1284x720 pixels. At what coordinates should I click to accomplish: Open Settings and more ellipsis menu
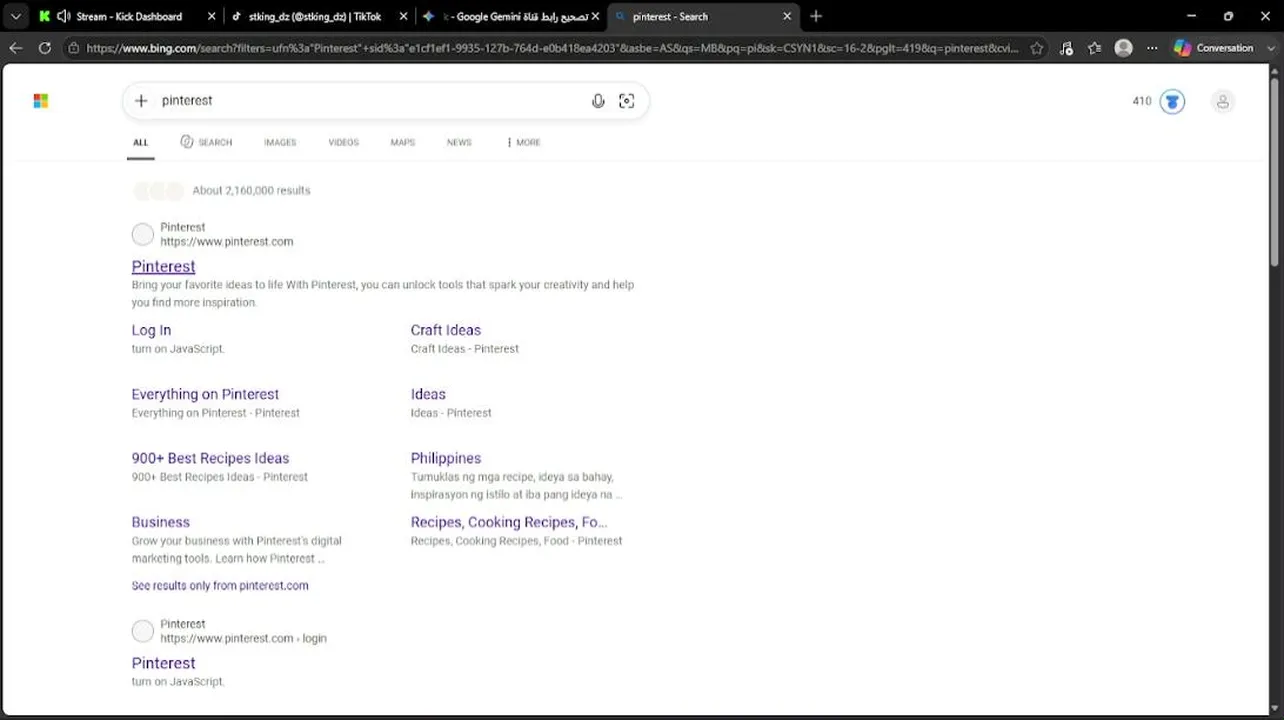[x=1152, y=48]
